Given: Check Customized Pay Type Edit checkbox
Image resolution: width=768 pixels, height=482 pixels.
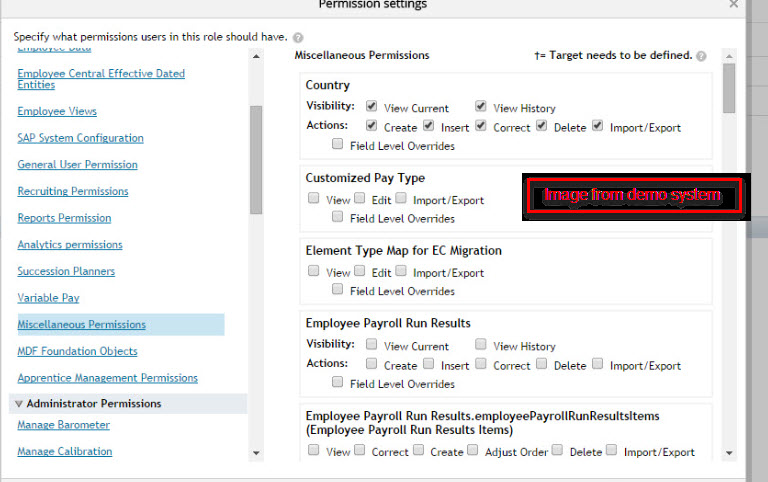Looking at the screenshot, I should pyautogui.click(x=360, y=198).
